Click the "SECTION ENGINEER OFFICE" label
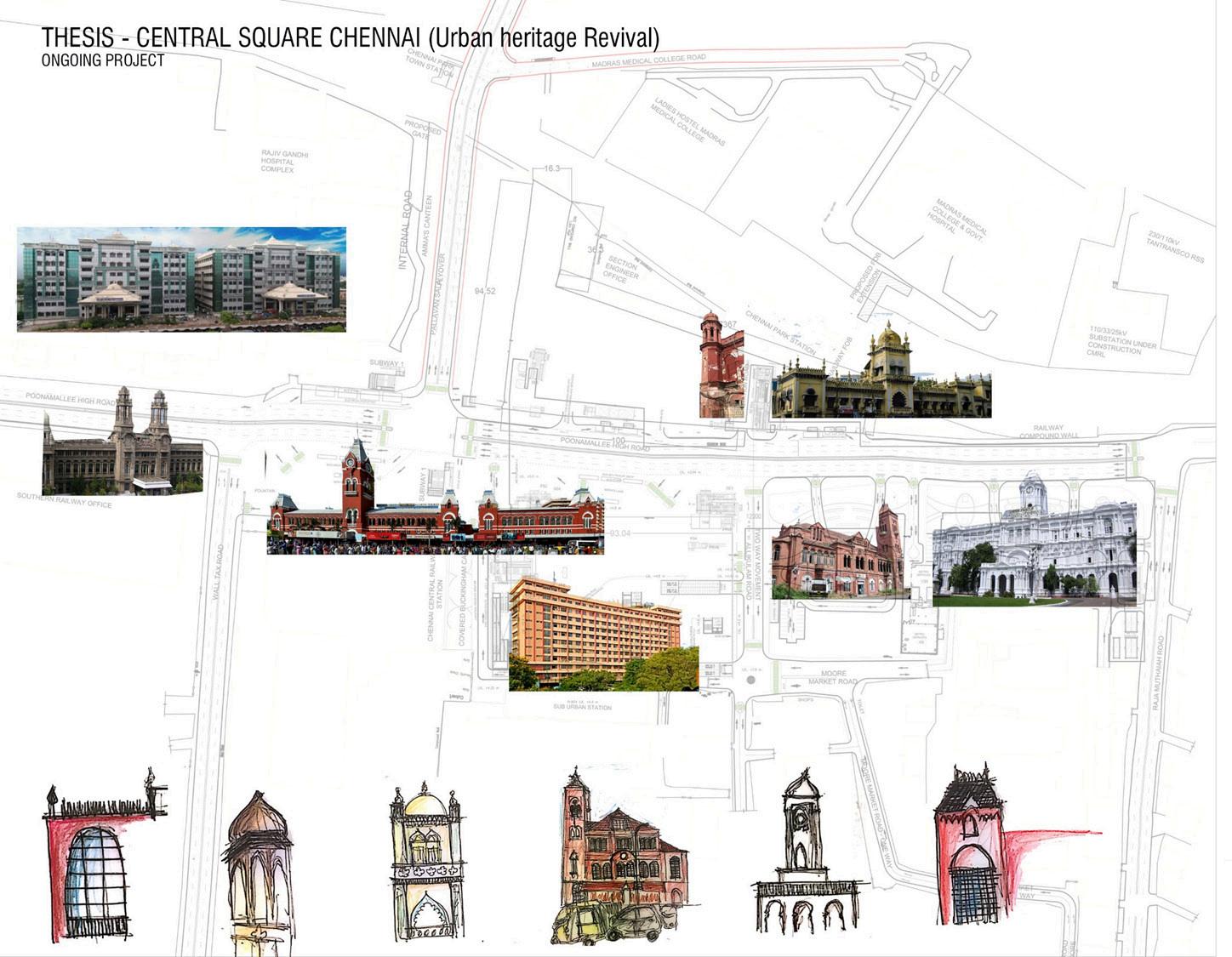 pyautogui.click(x=621, y=269)
